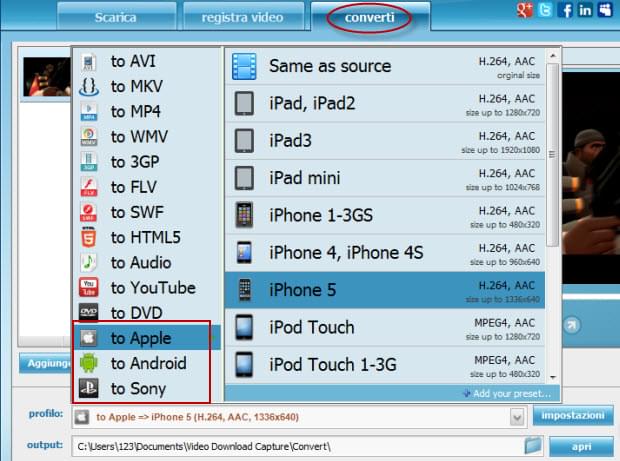Click the MySpace share icon
Screen dimensions: 620x461
click(605, 9)
